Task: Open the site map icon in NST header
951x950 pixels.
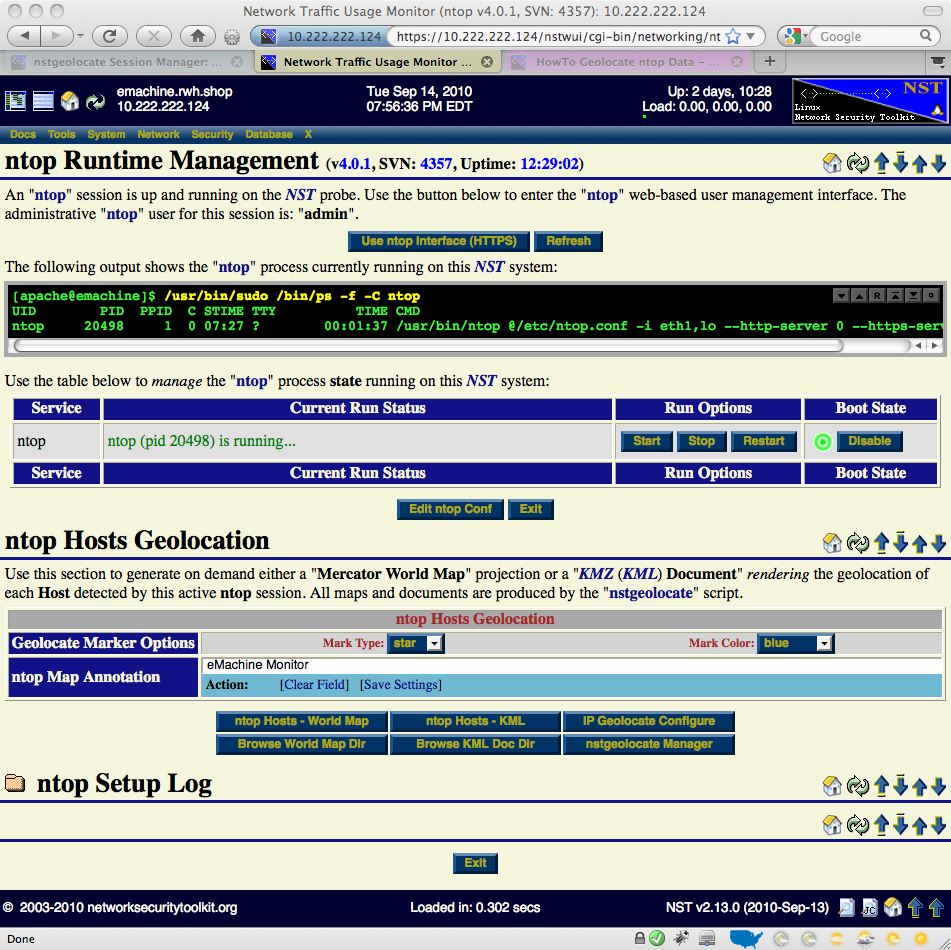Action: pos(15,101)
